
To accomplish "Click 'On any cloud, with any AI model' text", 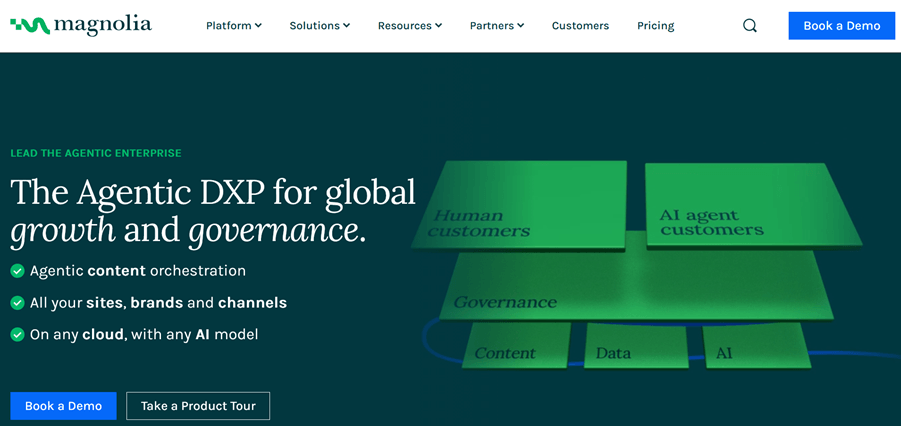I will point(144,334).
